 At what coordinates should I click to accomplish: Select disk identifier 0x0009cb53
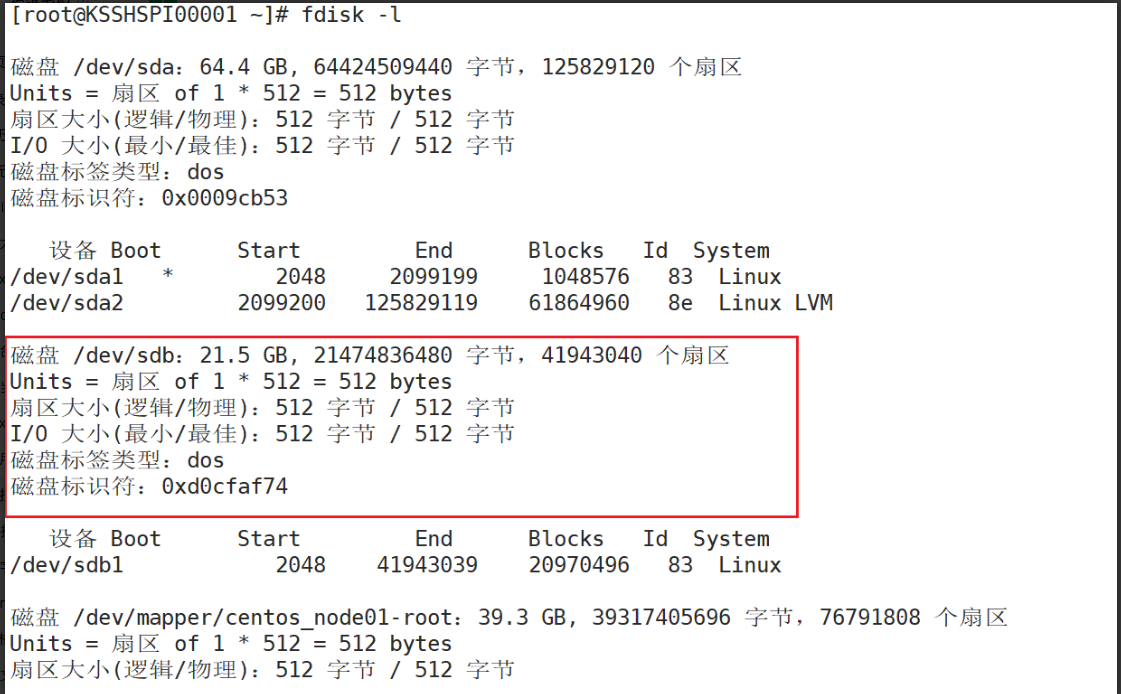coord(224,198)
